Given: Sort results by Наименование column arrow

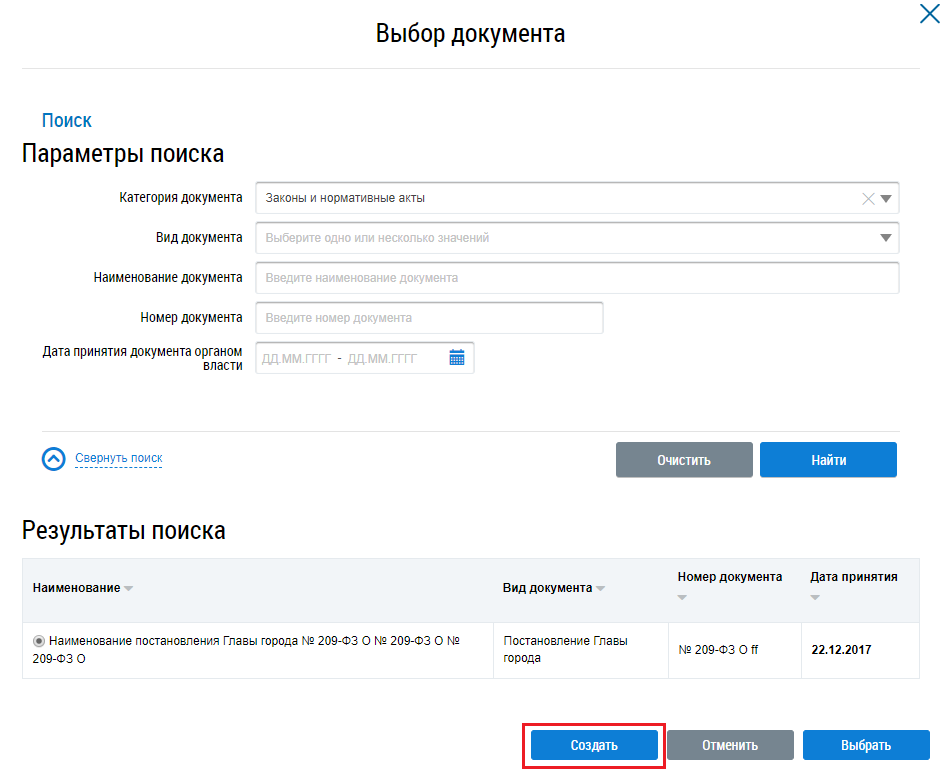Looking at the screenshot, I should [x=128, y=589].
